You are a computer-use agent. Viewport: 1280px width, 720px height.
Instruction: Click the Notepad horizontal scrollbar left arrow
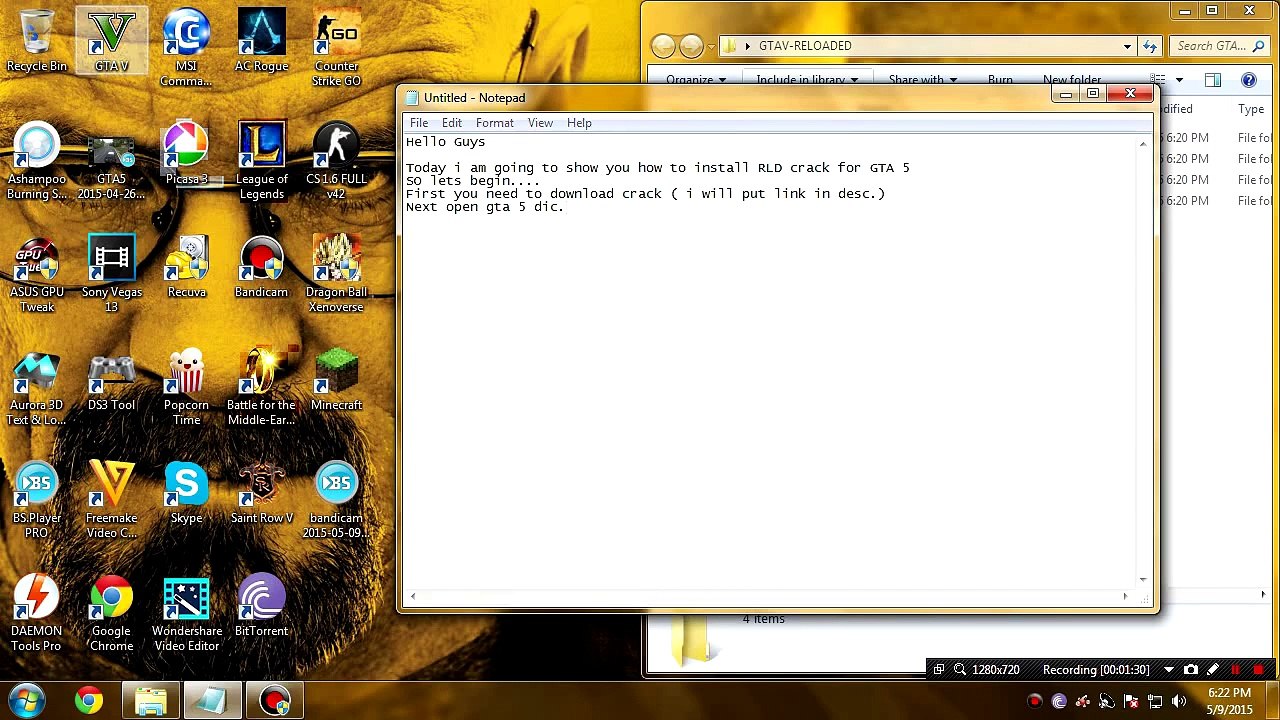[412, 597]
